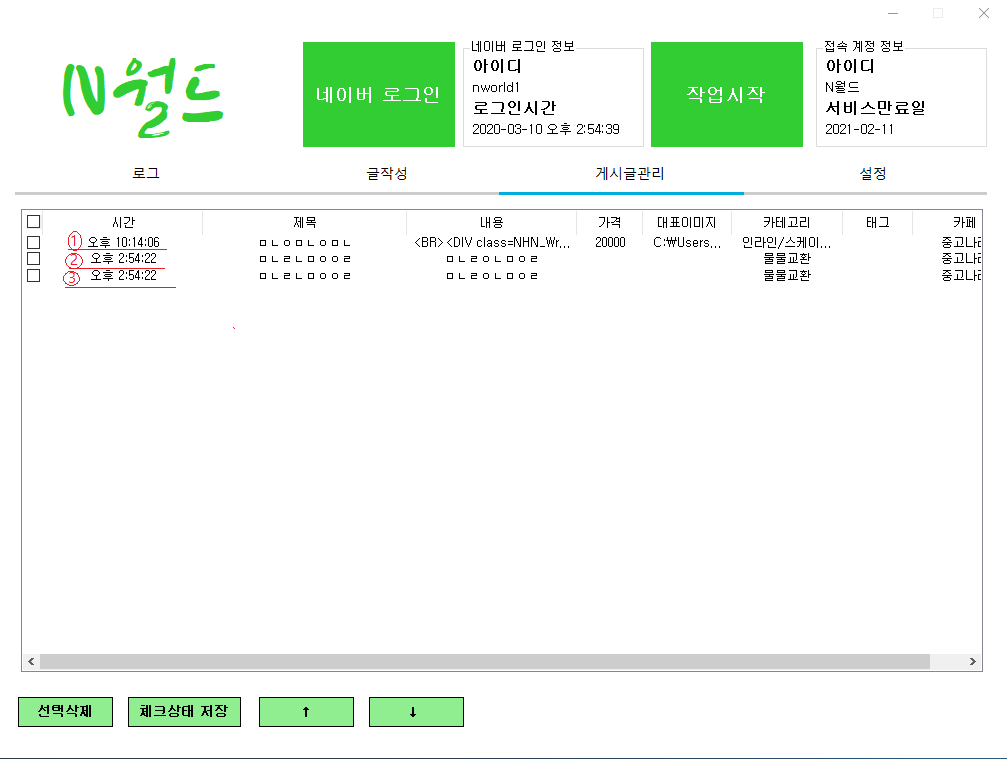Click the Naver ID text nworld1
This screenshot has width=1007, height=759.
coord(496,87)
